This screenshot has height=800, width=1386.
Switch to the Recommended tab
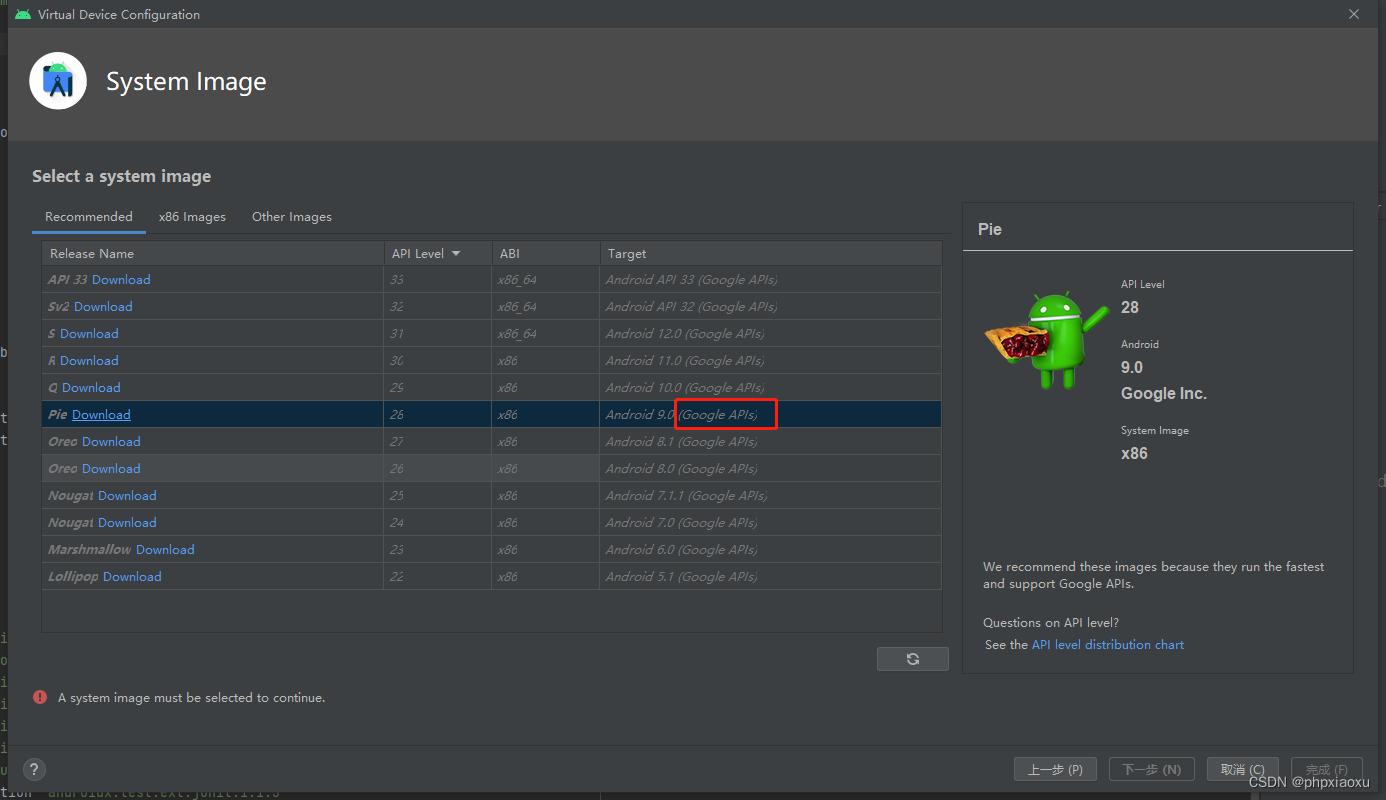tap(89, 217)
